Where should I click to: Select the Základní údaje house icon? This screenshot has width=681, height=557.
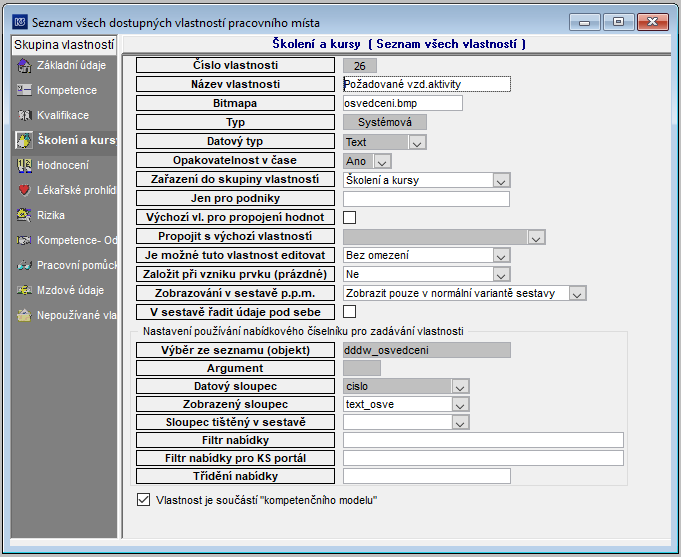24,66
